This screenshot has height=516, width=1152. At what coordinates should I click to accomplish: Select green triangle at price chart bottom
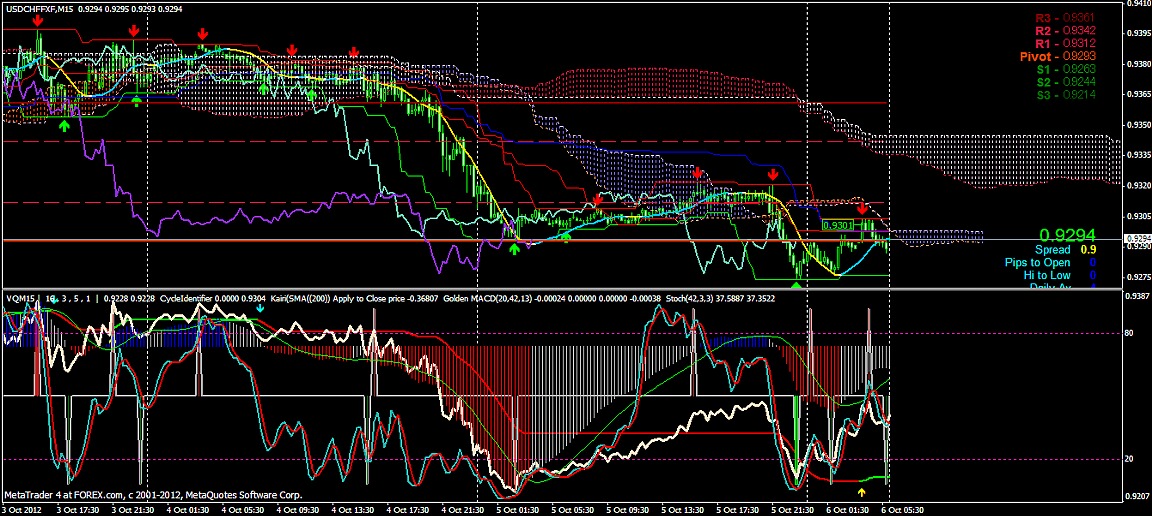[796, 286]
